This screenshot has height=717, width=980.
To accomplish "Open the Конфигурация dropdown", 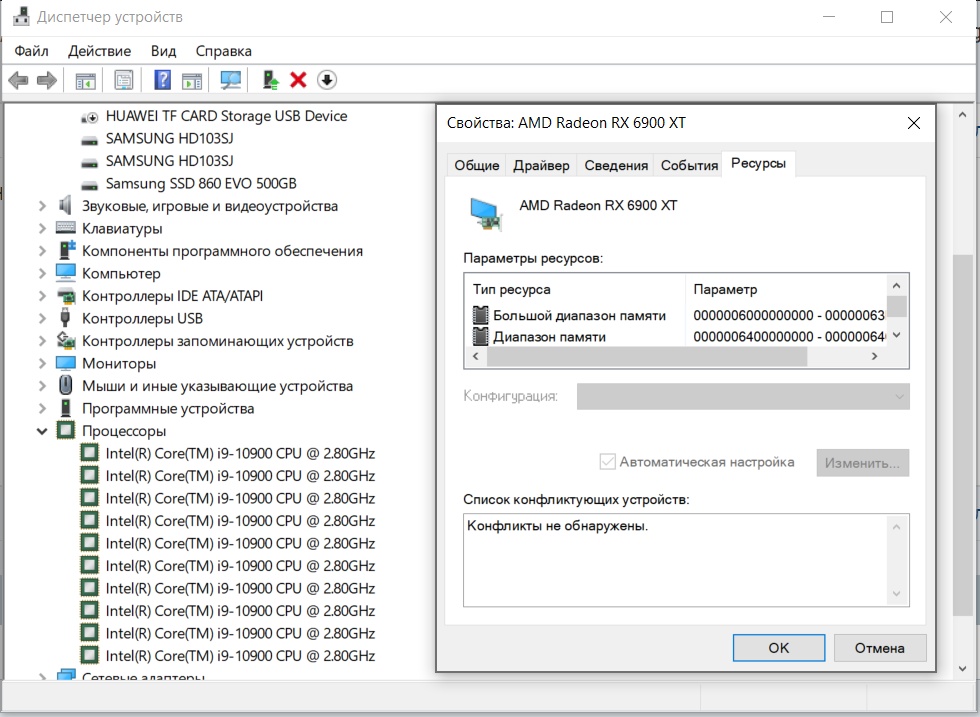I will point(743,396).
